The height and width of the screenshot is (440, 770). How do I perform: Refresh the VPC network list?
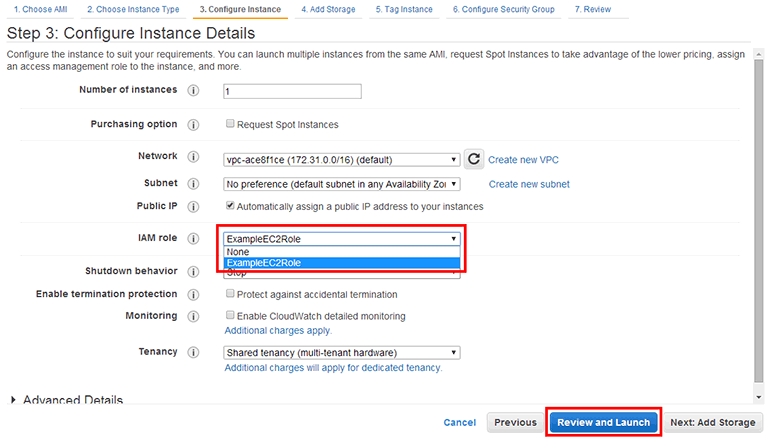[x=474, y=159]
